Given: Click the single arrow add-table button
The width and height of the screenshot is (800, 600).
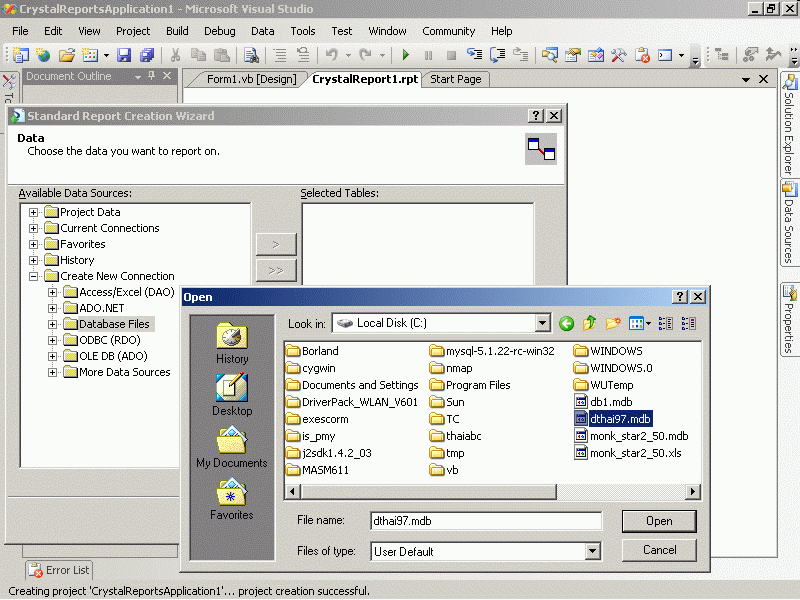Looking at the screenshot, I should (x=276, y=244).
